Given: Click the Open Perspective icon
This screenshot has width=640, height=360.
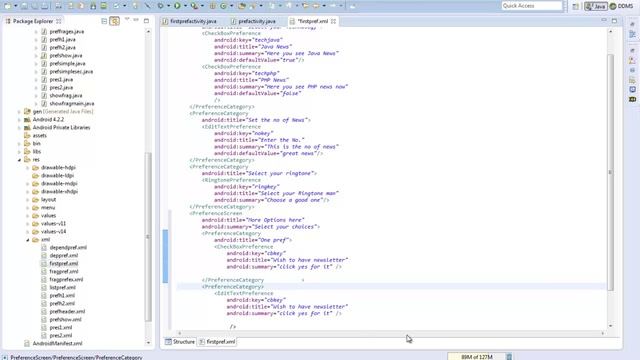Looking at the screenshot, I should pyautogui.click(x=576, y=6).
